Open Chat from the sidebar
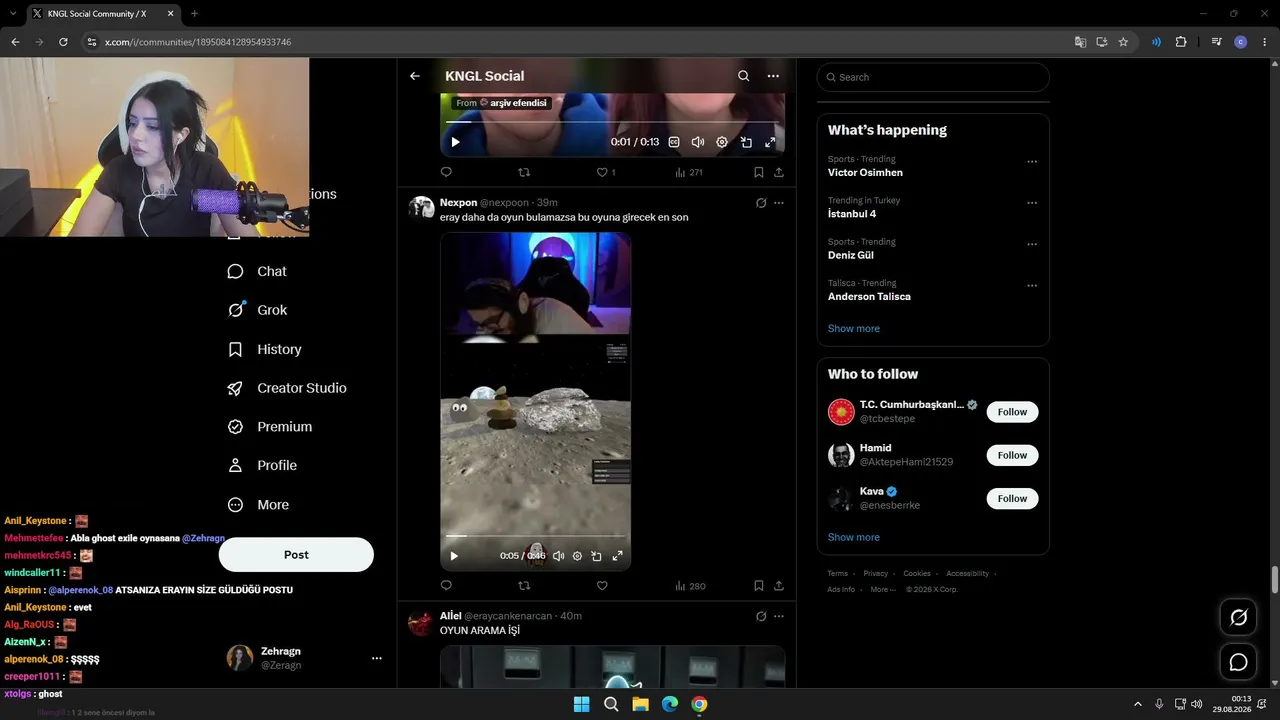The width and height of the screenshot is (1280, 720). click(x=257, y=271)
